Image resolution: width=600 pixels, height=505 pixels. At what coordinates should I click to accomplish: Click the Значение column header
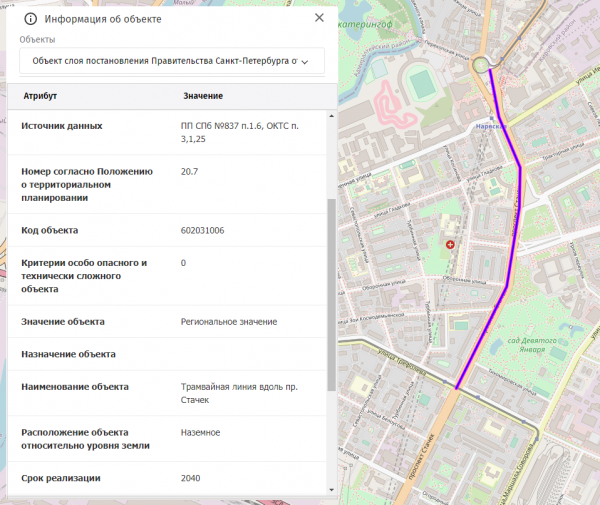click(202, 95)
